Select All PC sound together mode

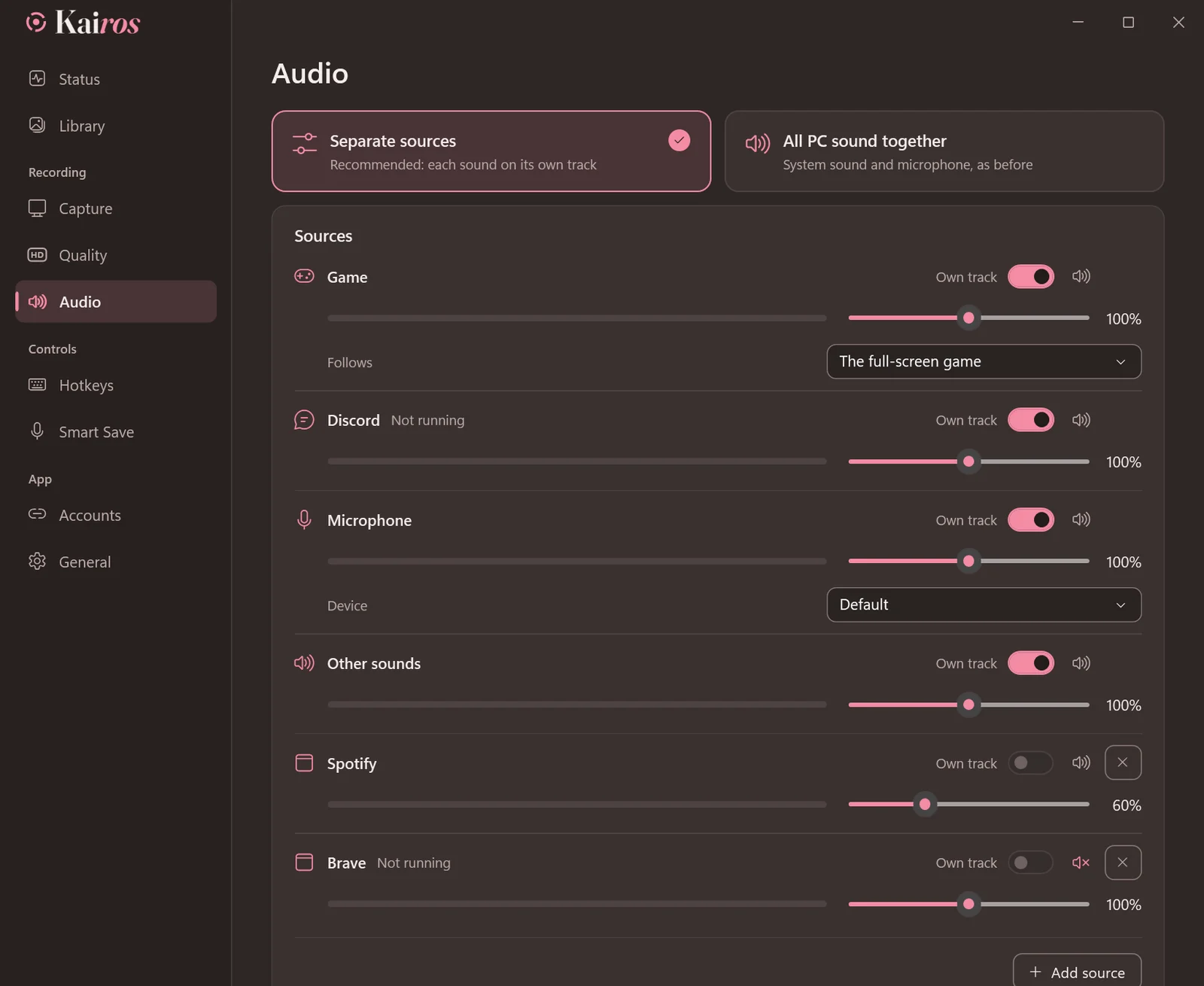[944, 151]
